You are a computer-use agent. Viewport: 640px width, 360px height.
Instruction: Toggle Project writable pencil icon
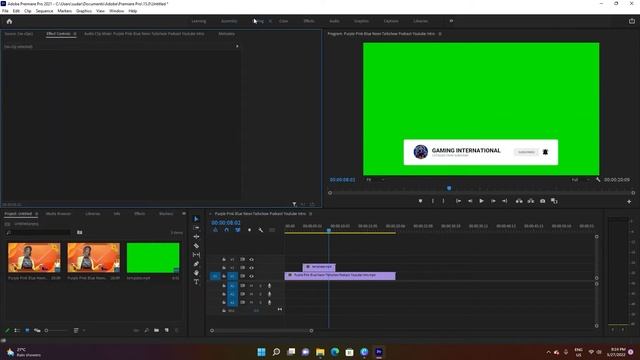coord(7,330)
